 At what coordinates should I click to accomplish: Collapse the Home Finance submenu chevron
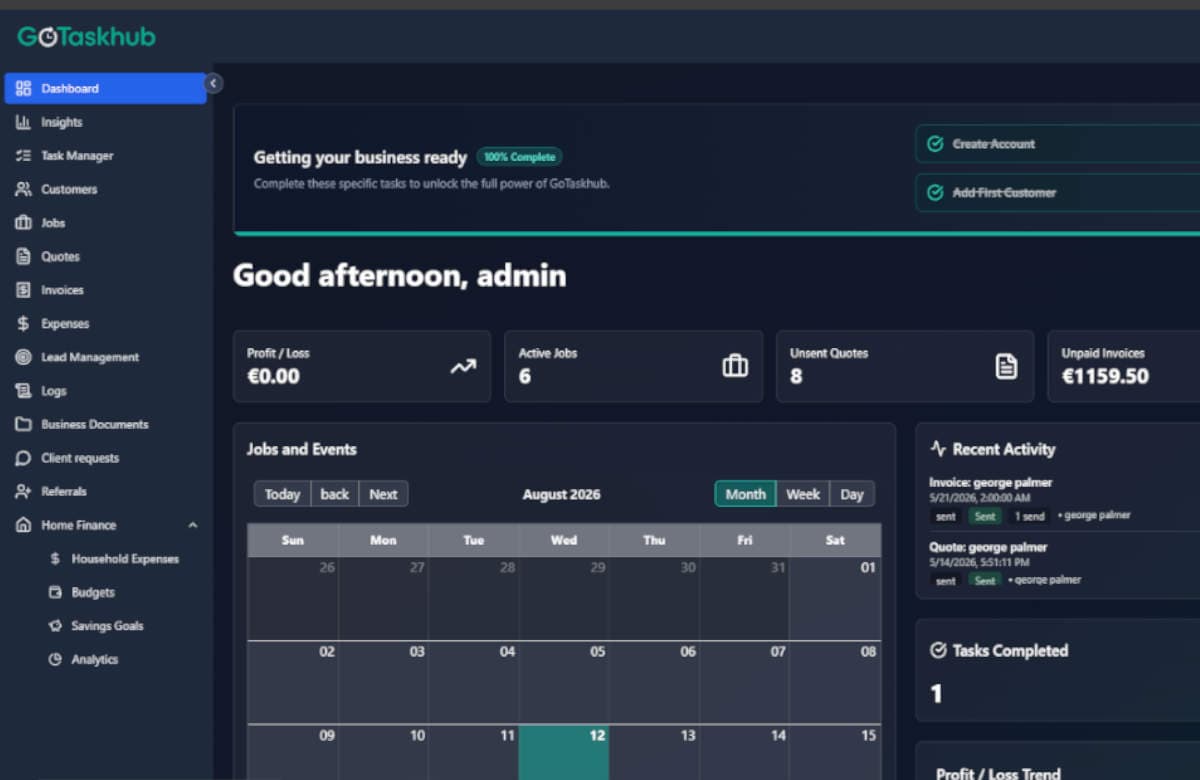point(193,525)
